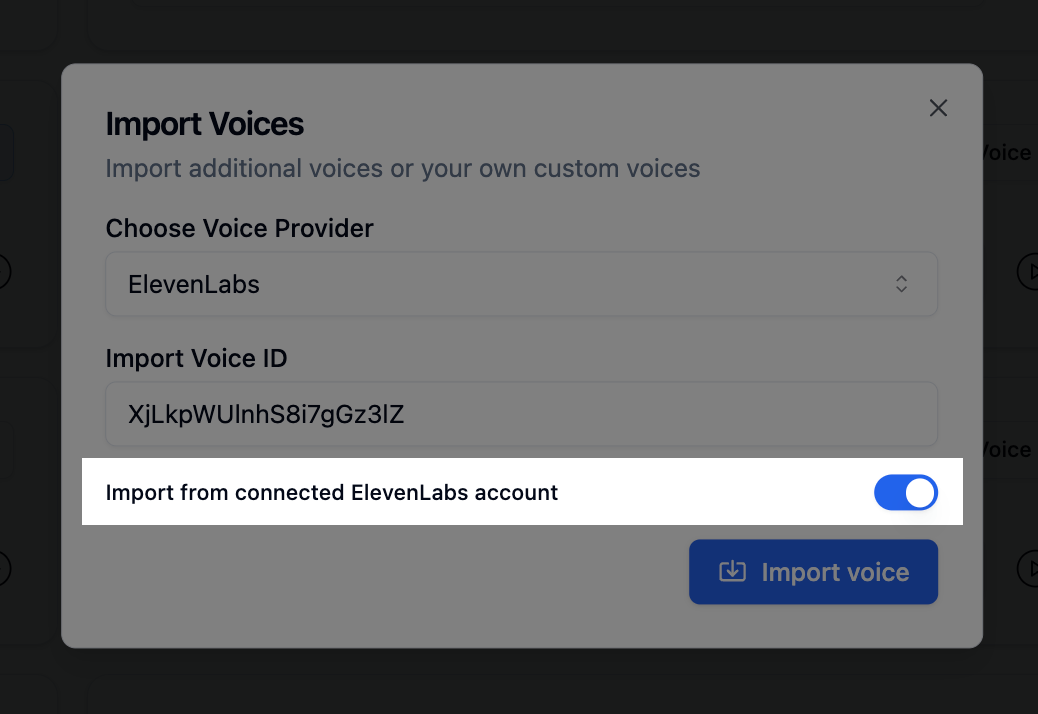Screen dimensions: 1038x714
Task: Toggle Import from connected ElevenLabs account
Action: click(906, 492)
